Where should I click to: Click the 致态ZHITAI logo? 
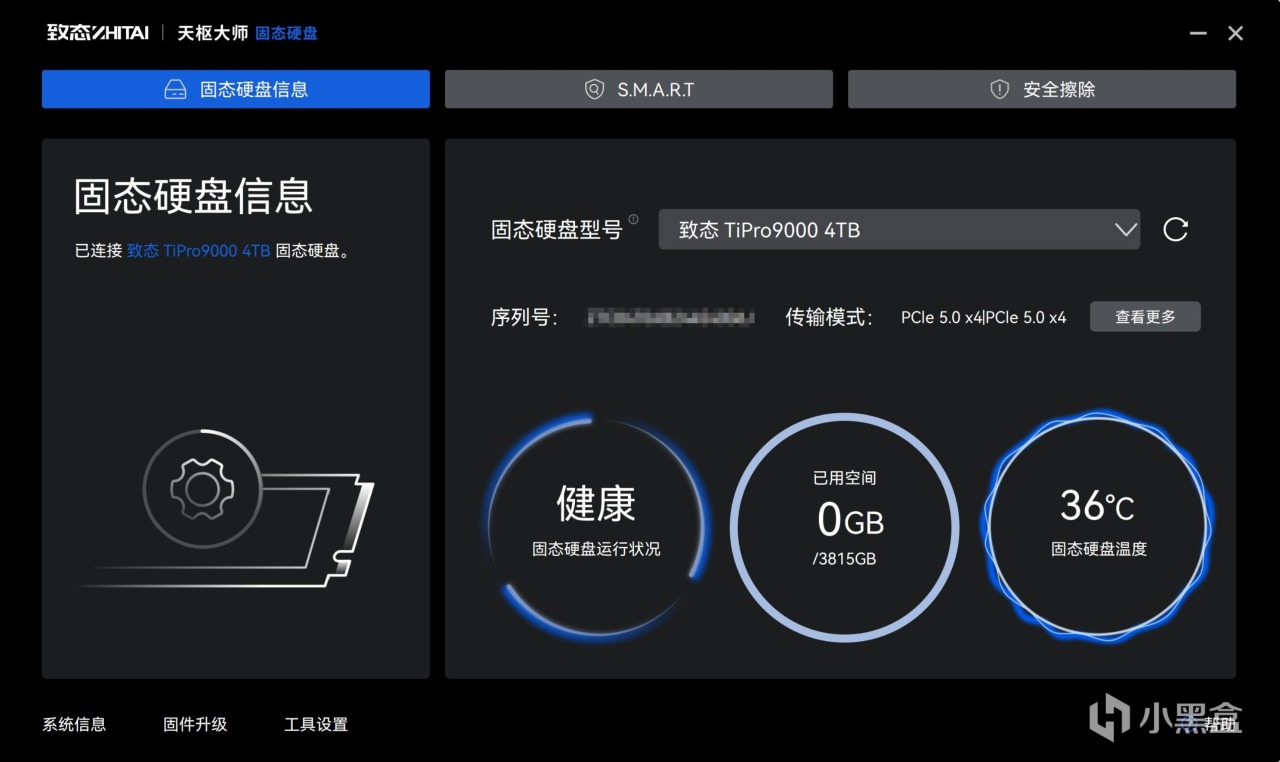pos(98,33)
